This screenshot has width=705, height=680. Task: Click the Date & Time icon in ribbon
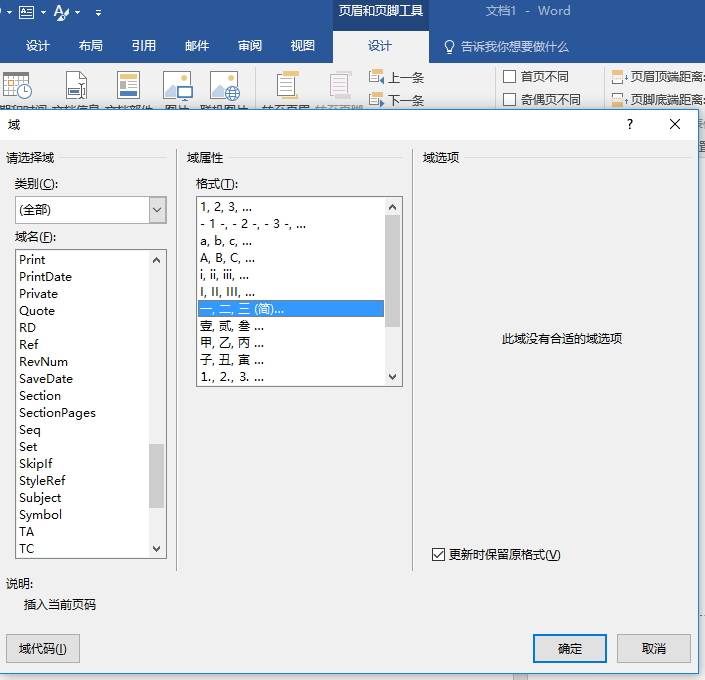click(17, 85)
